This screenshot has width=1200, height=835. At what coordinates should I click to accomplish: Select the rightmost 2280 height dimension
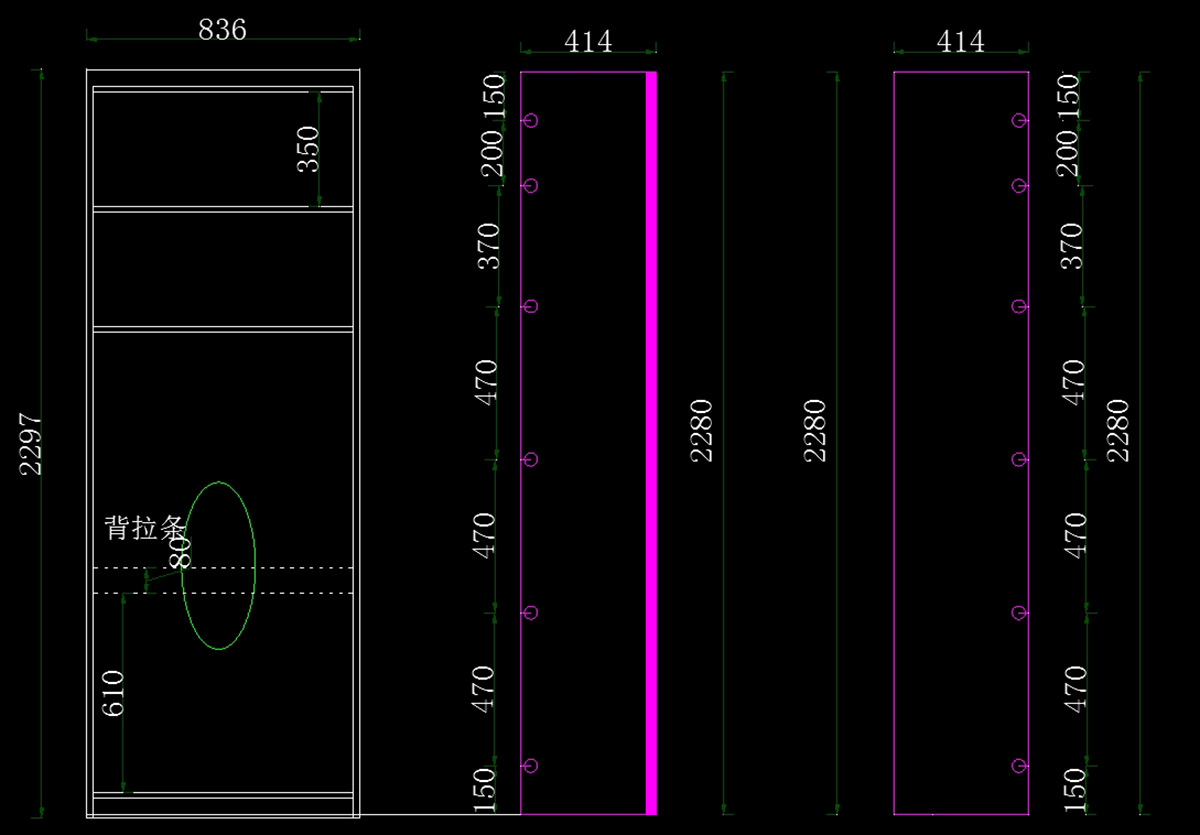pyautogui.click(x=1117, y=430)
